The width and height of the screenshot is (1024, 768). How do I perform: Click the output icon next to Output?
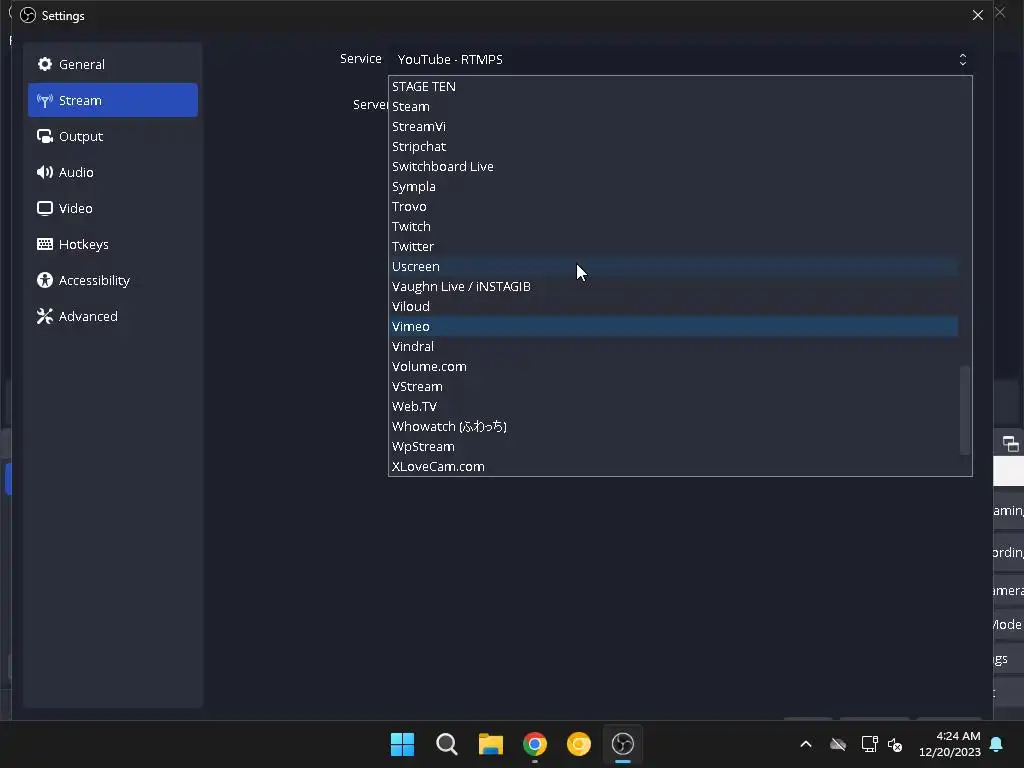click(44, 136)
